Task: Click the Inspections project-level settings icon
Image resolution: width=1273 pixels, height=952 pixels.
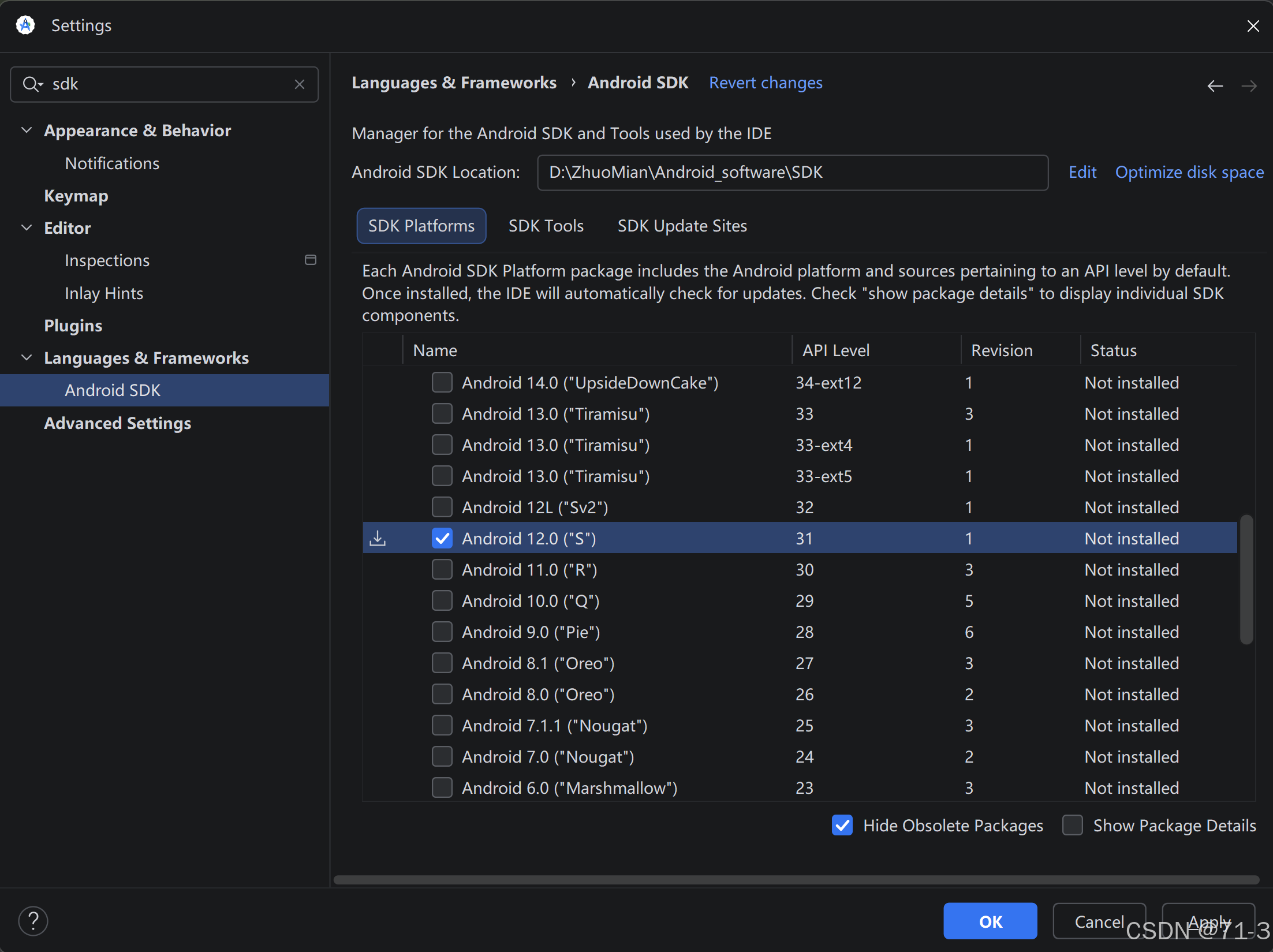Action: (x=311, y=260)
